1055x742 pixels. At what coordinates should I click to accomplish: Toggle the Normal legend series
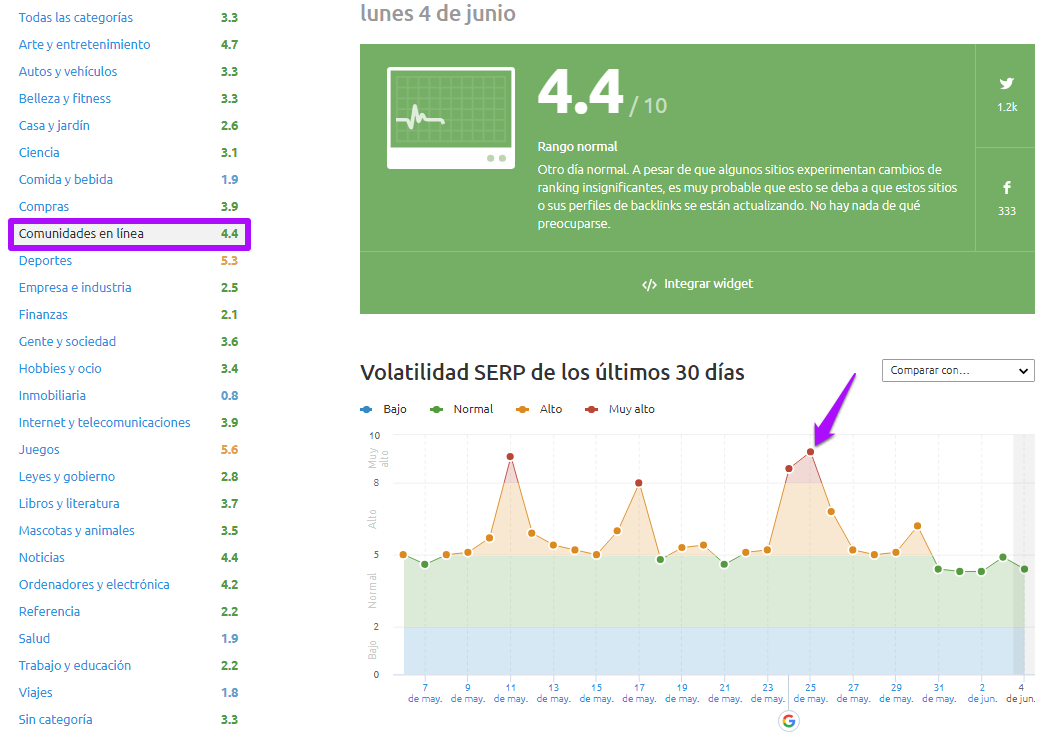click(x=461, y=409)
